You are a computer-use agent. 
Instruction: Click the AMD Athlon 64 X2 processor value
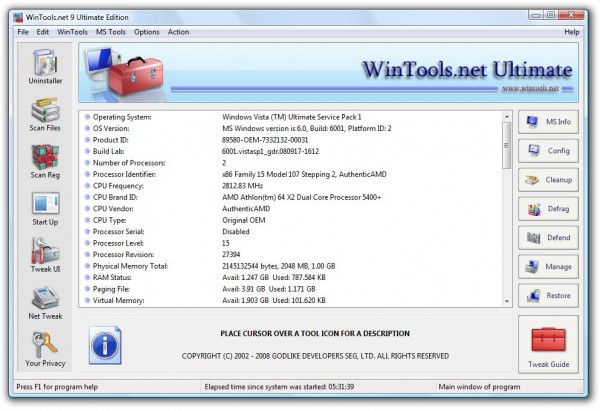[x=302, y=197]
